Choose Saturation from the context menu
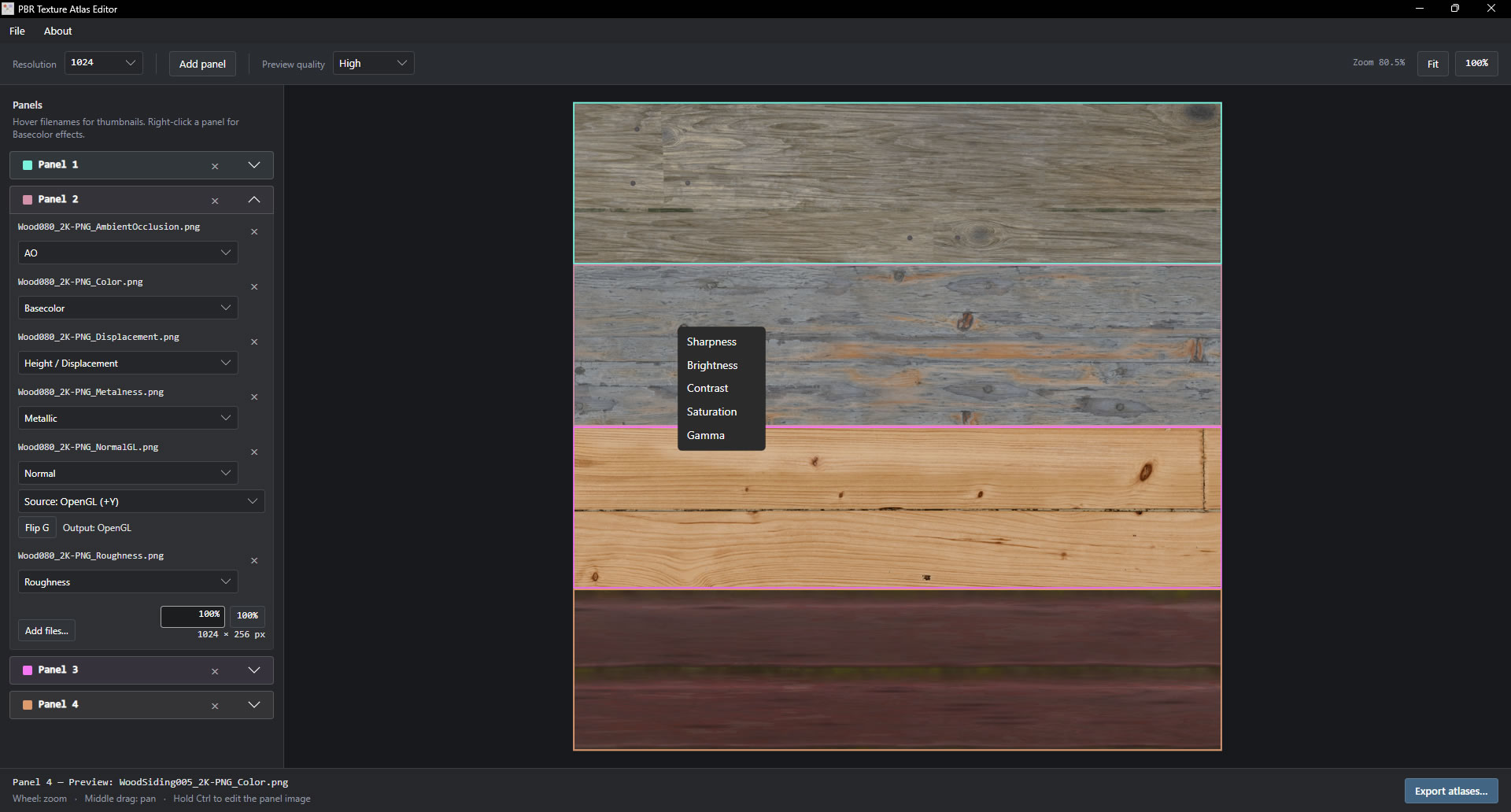 tap(721, 412)
